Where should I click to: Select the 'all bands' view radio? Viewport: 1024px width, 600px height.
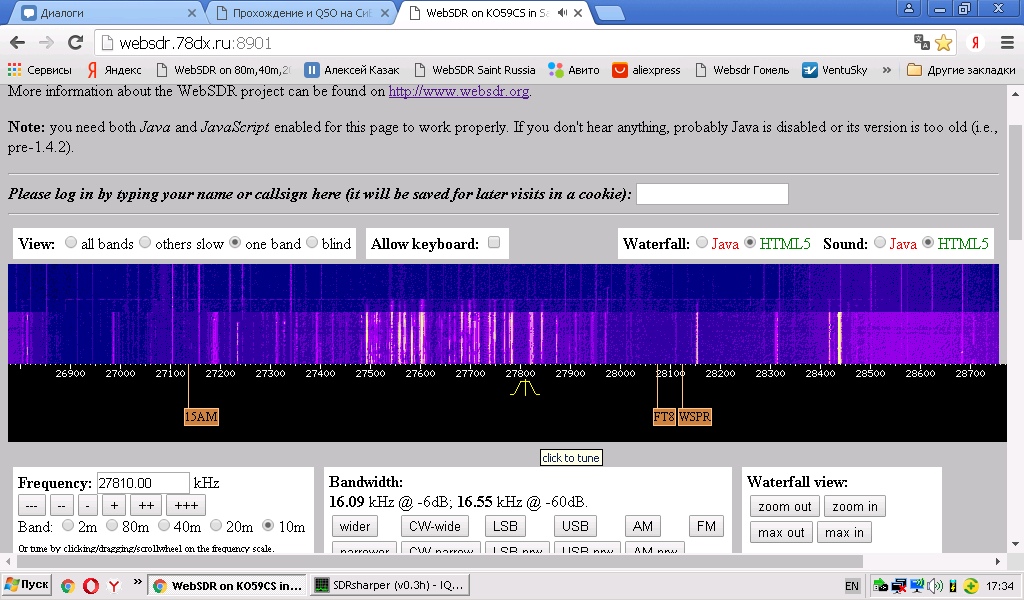pos(71,242)
